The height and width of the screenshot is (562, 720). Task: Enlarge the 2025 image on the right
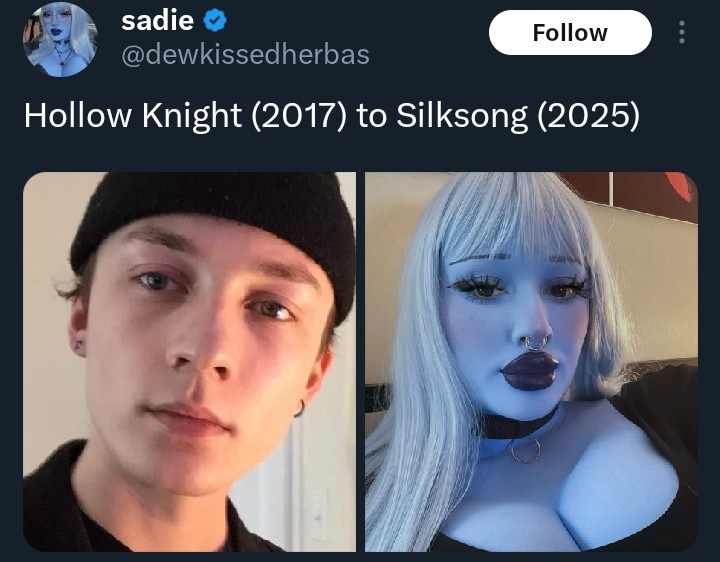(531, 362)
